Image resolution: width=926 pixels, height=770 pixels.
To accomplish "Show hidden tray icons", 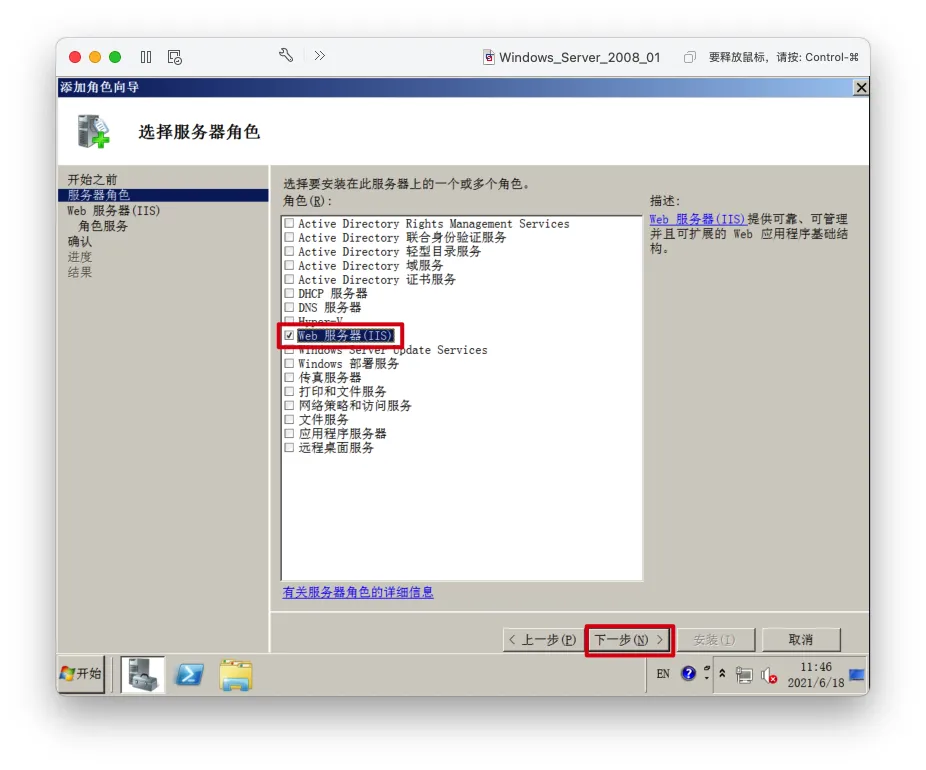I will [722, 673].
